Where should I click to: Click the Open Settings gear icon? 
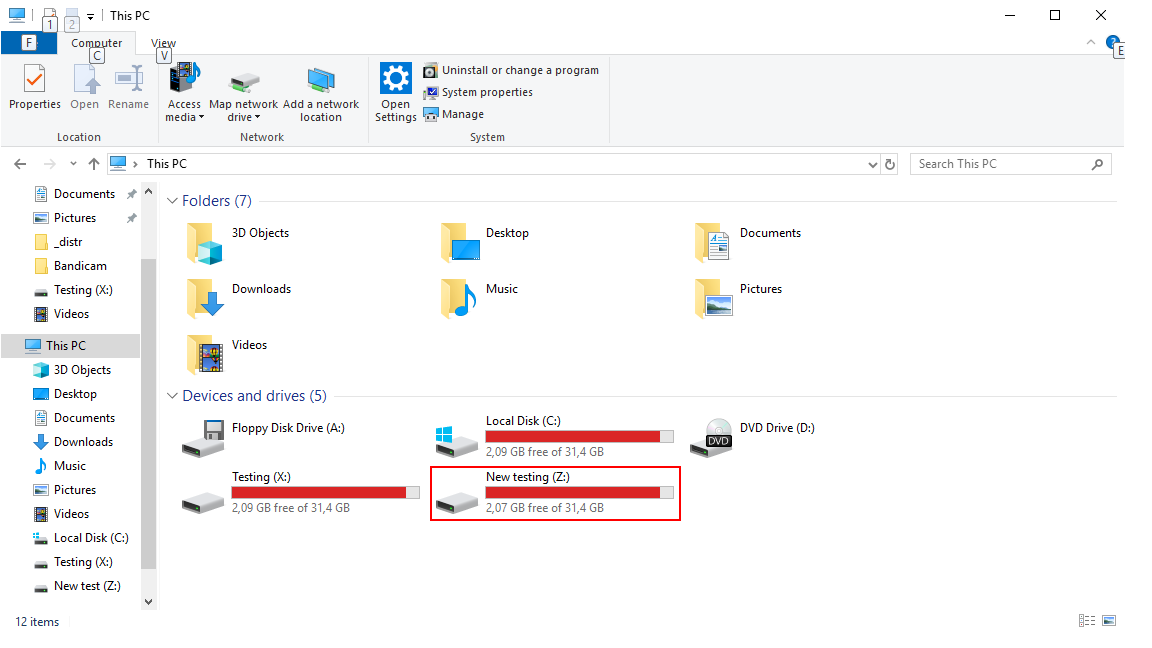coord(396,79)
